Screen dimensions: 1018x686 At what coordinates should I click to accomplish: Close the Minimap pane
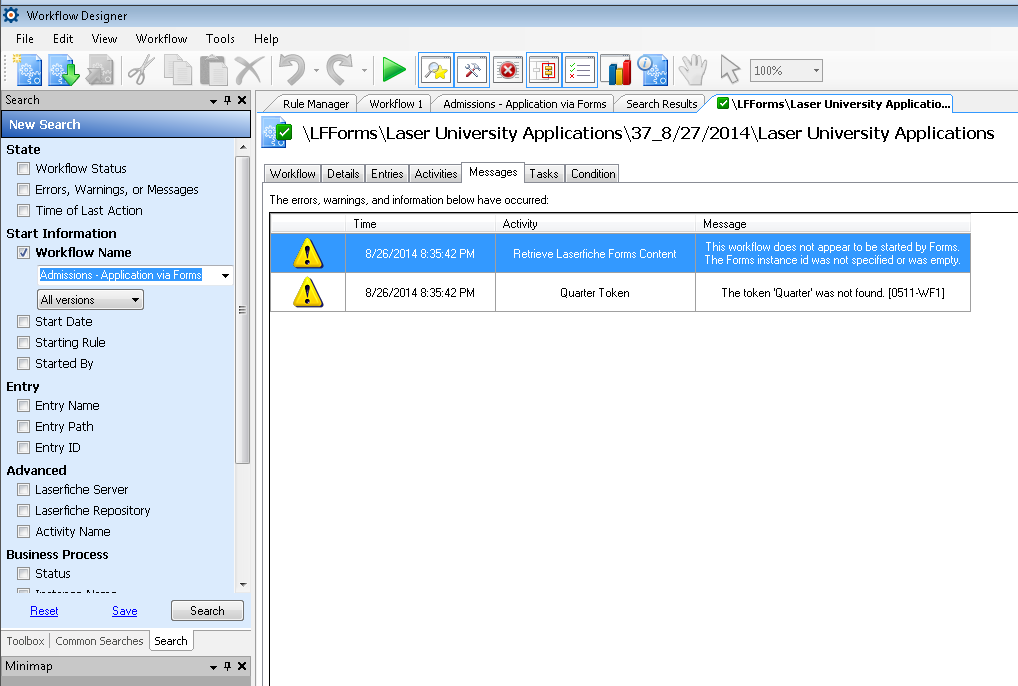tap(242, 666)
